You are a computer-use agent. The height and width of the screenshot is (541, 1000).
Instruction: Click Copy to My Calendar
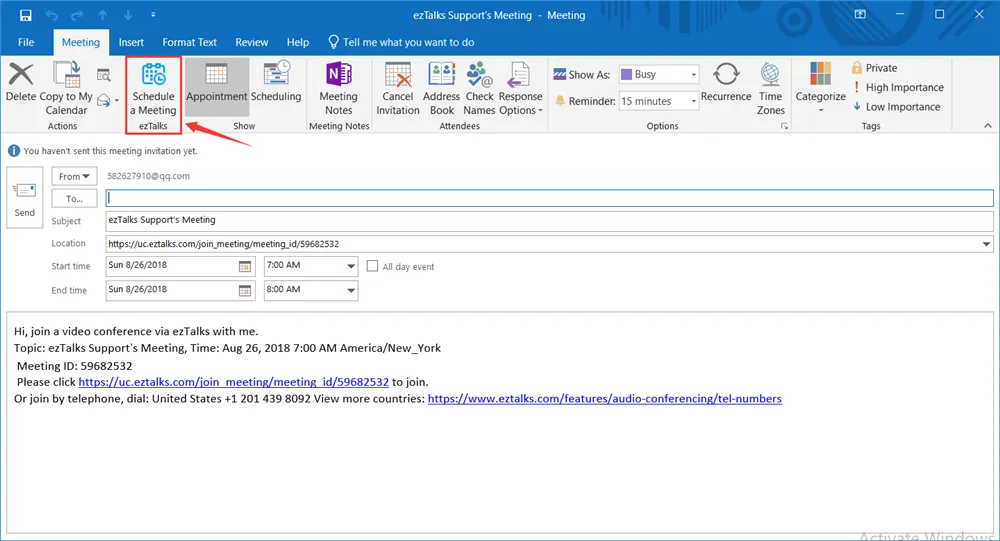click(x=66, y=88)
